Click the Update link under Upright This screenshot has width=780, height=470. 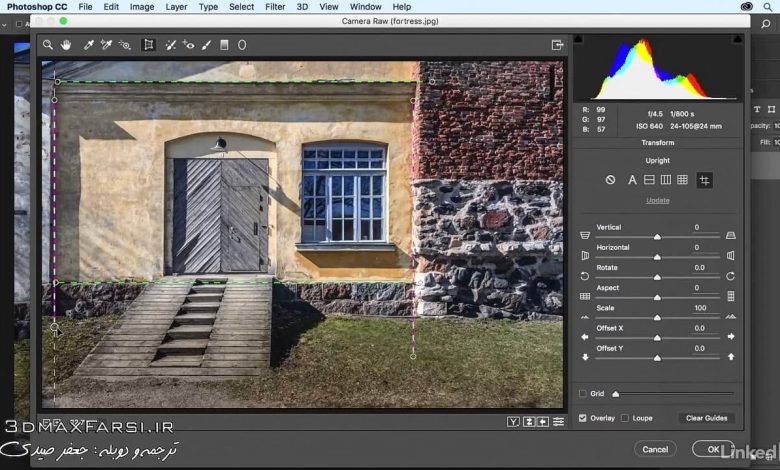(x=658, y=200)
